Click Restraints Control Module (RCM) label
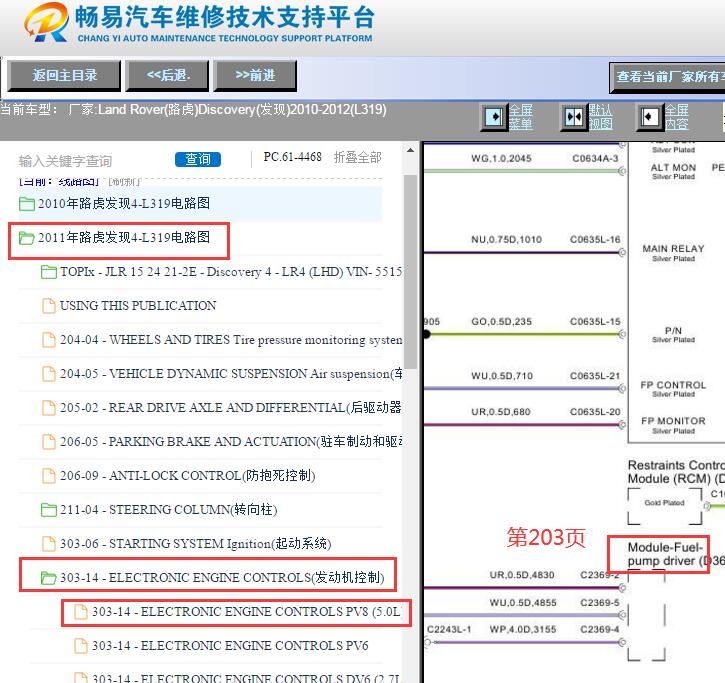Screen dimensions: 725x683 pyautogui.click(x=676, y=472)
